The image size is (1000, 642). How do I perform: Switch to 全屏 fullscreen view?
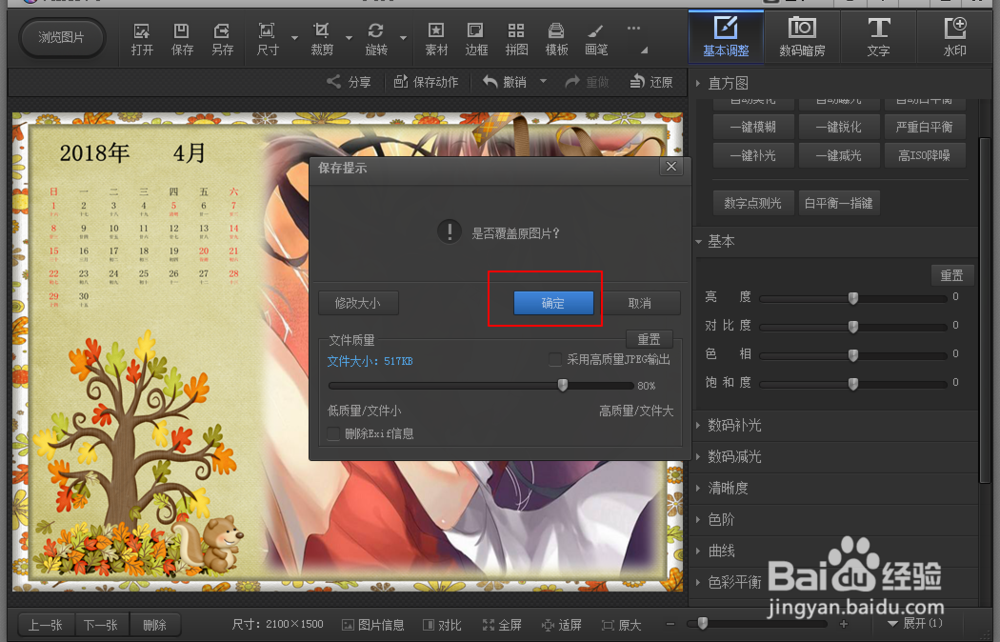(502, 625)
